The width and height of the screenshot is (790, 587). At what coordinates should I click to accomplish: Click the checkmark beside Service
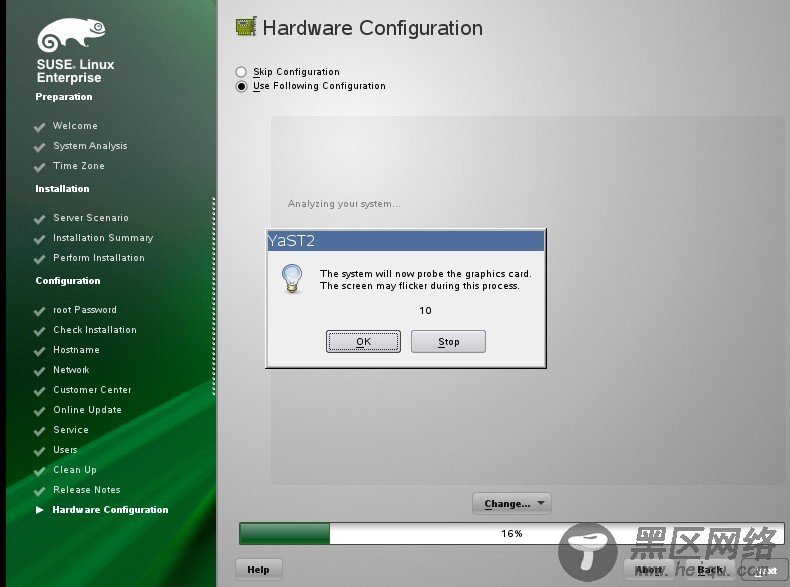[x=39, y=431]
